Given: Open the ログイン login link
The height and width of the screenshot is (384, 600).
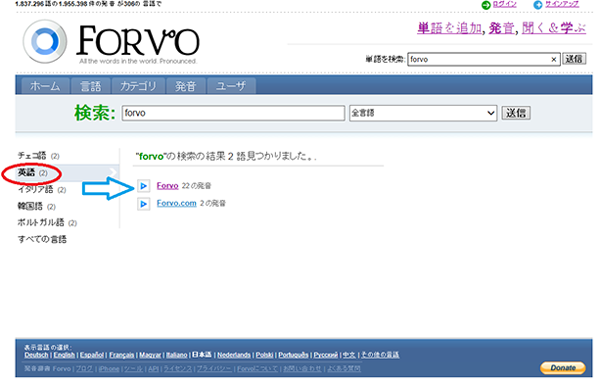Looking at the screenshot, I should pyautogui.click(x=504, y=4).
